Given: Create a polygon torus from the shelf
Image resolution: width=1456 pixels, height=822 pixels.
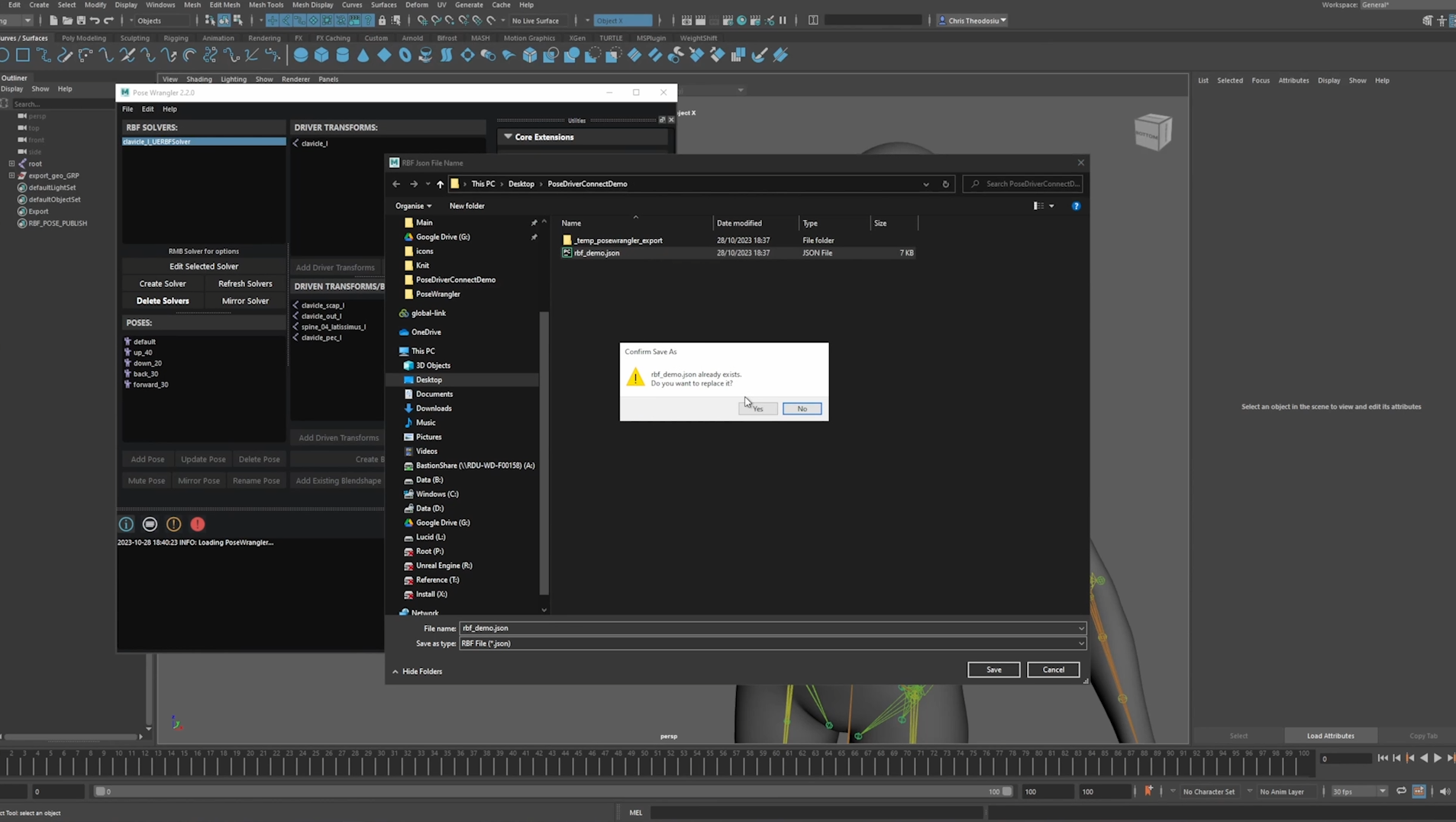Looking at the screenshot, I should 405,54.
